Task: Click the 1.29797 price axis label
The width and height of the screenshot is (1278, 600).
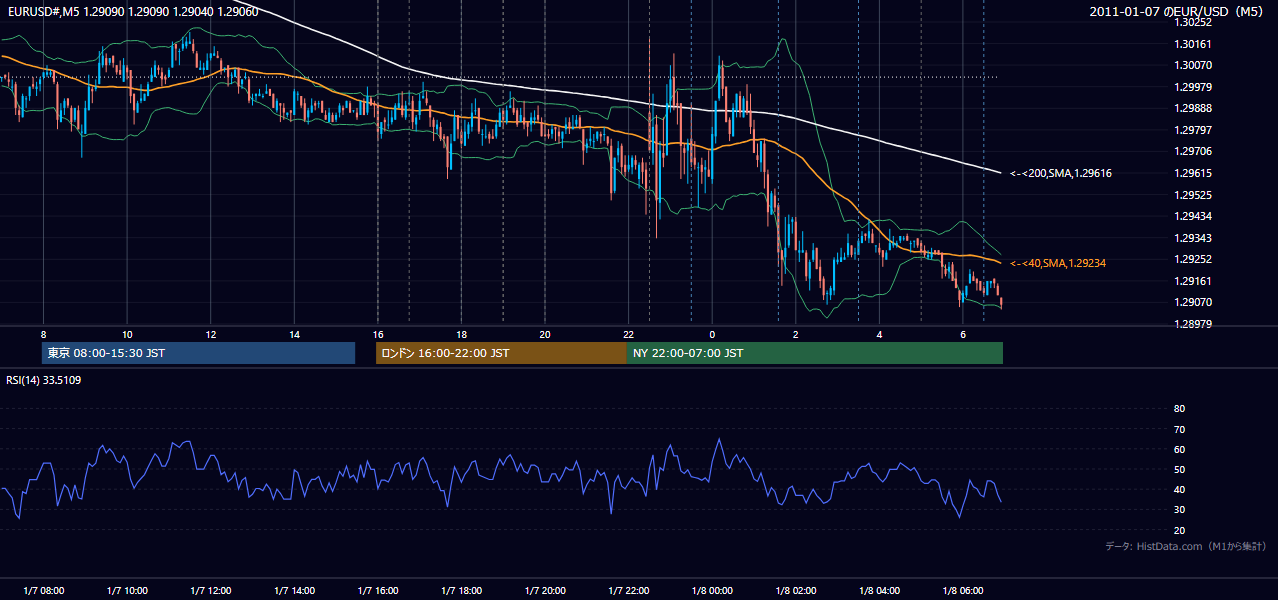Action: pos(1193,130)
